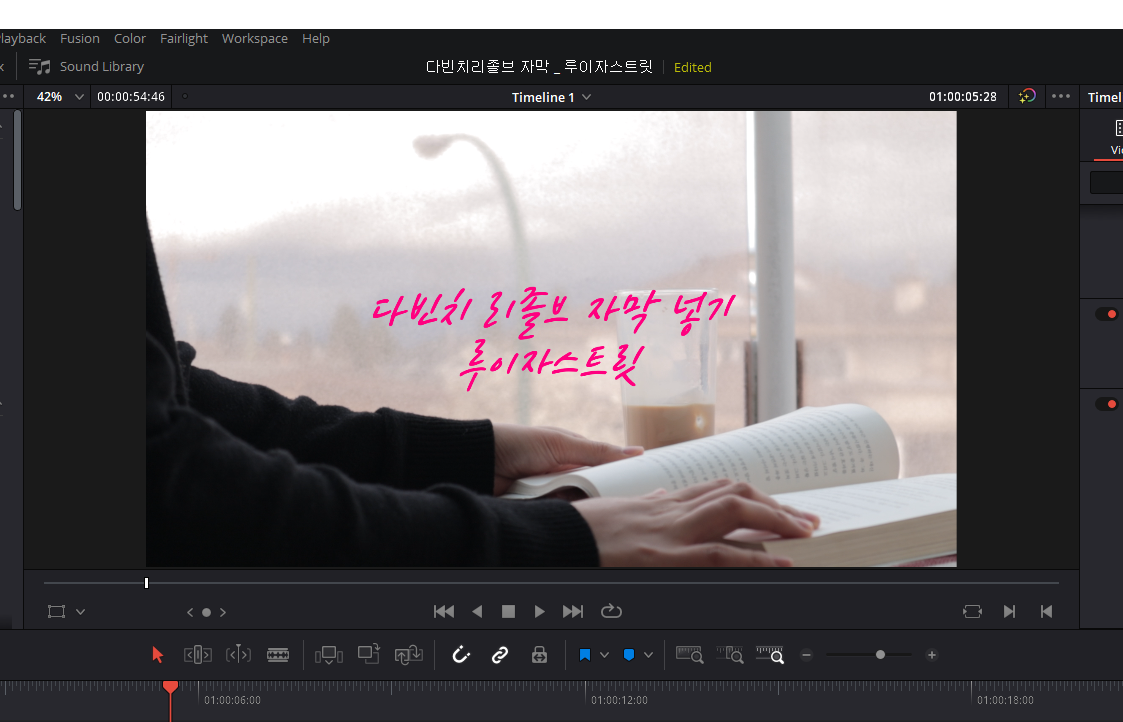Open the marker color dropdown
The height and width of the screenshot is (722, 1123).
pos(648,655)
